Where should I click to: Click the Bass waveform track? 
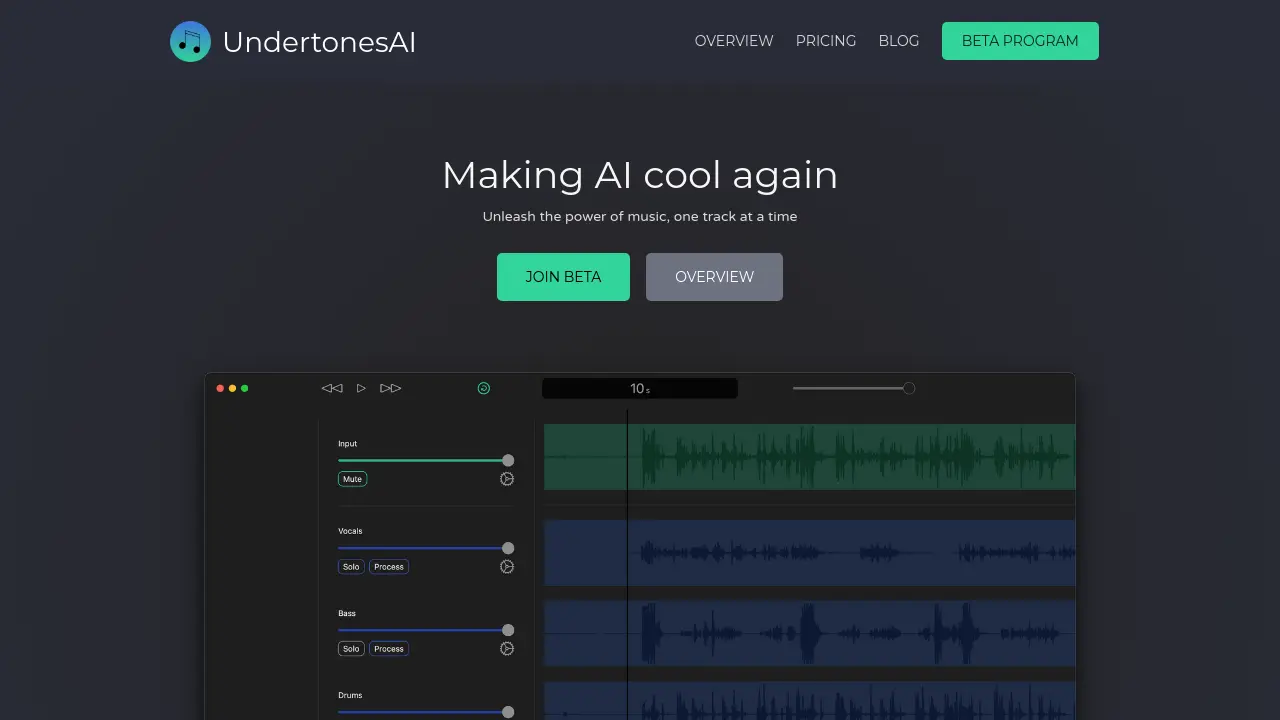(810, 633)
